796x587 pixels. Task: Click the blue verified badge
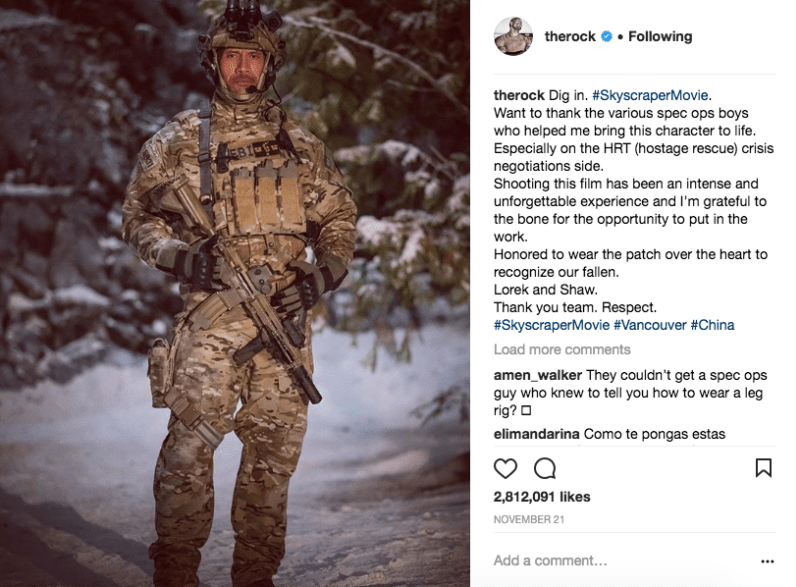607,37
